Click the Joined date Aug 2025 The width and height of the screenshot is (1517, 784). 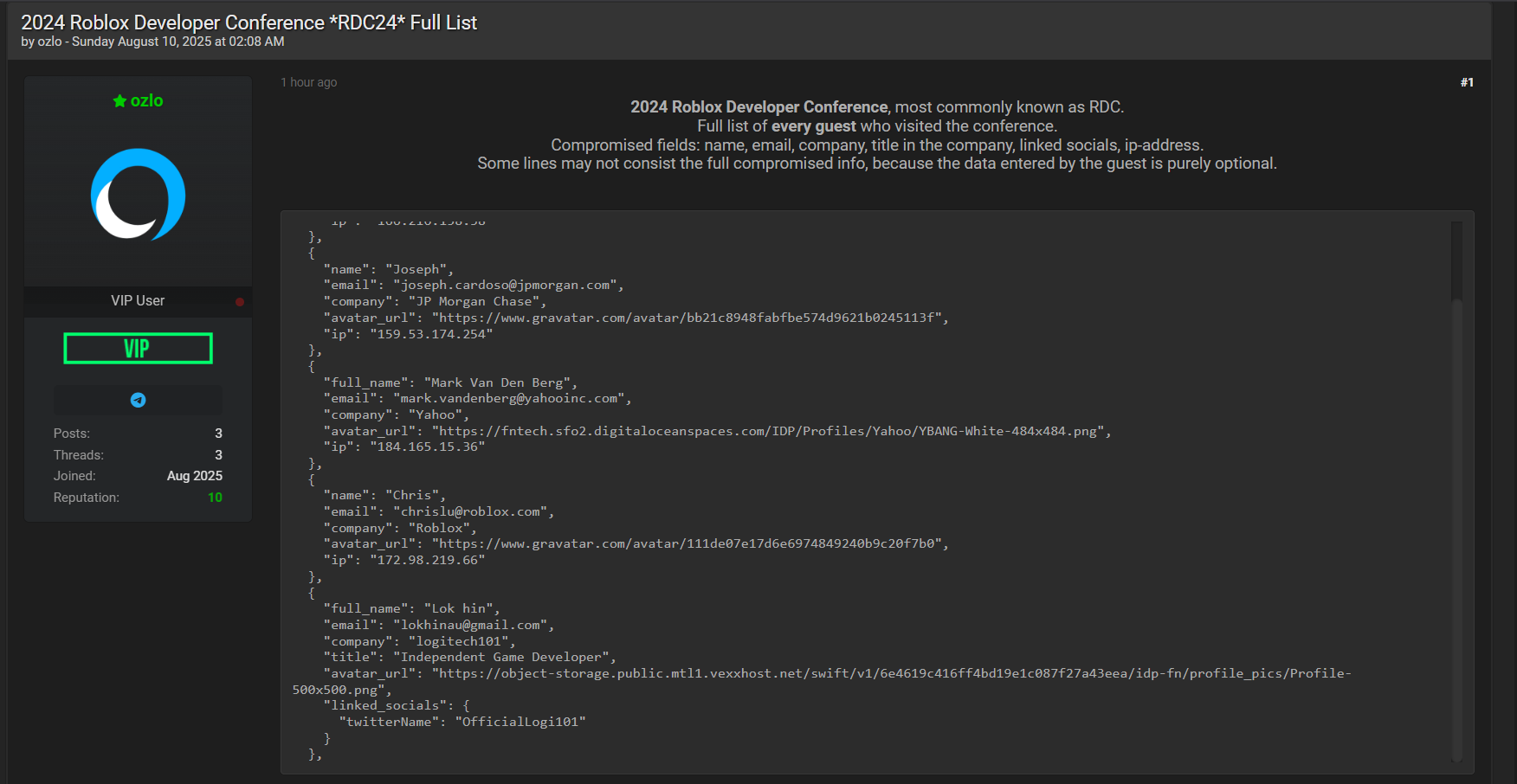tap(194, 476)
